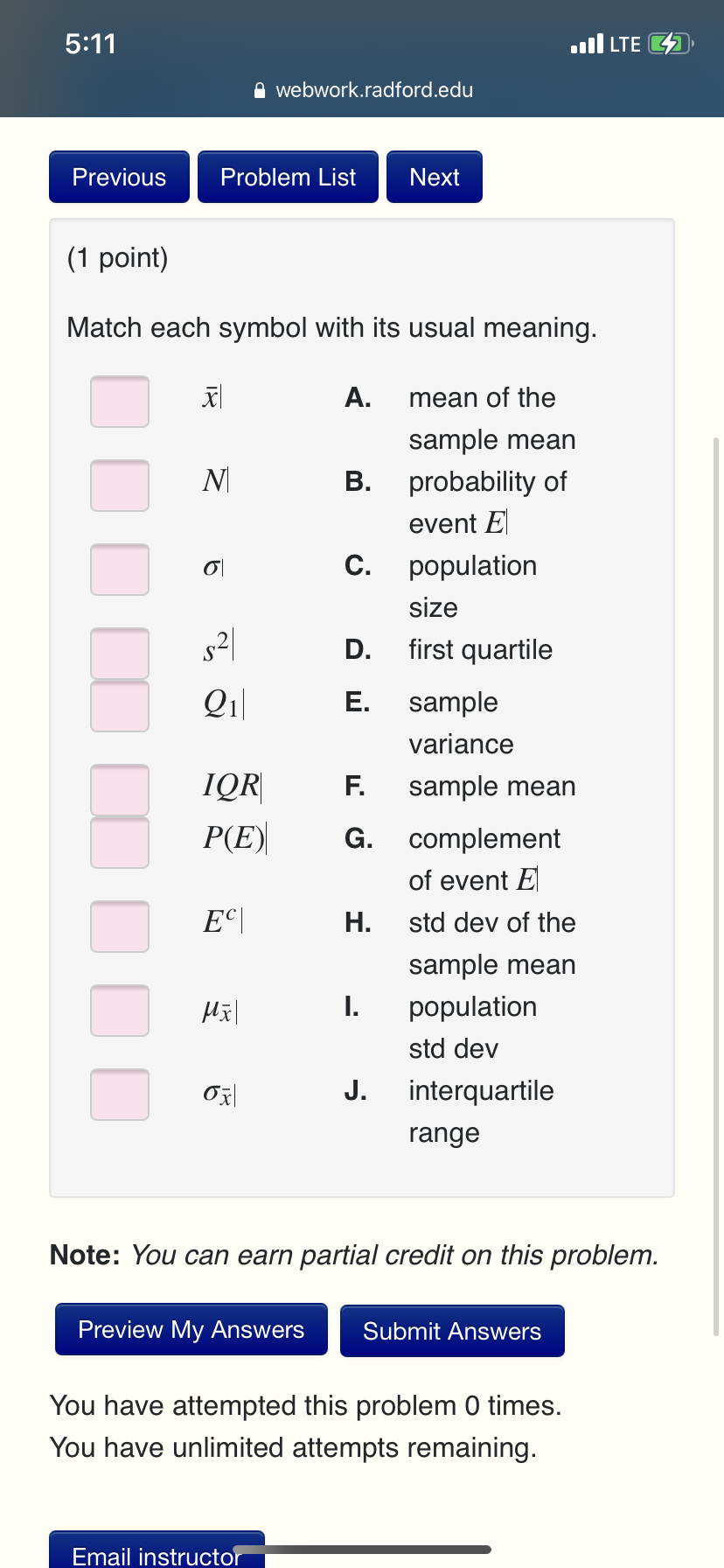
Task: Select the answer box for symbol x̄
Action: click(119, 401)
